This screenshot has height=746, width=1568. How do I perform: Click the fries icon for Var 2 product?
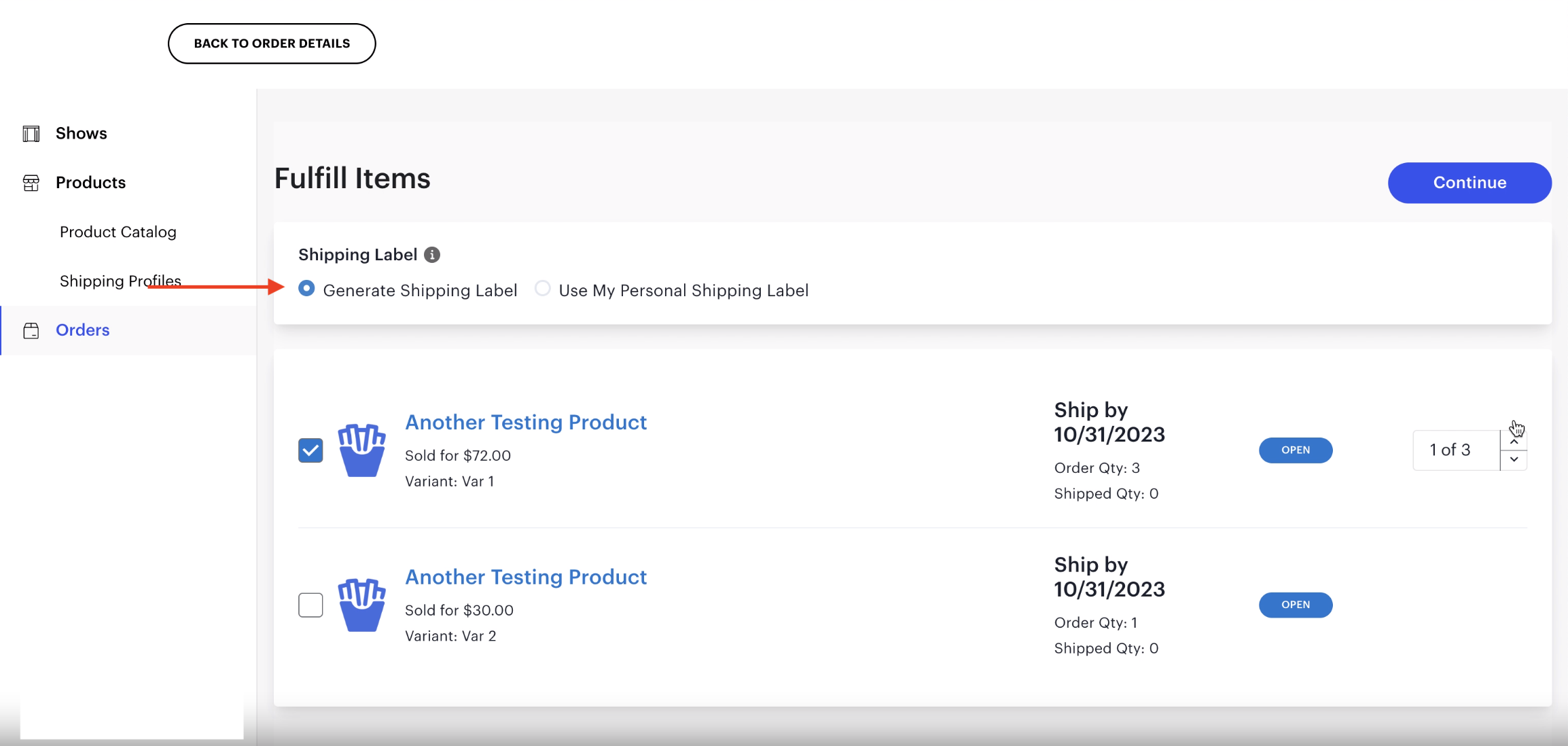(x=362, y=605)
